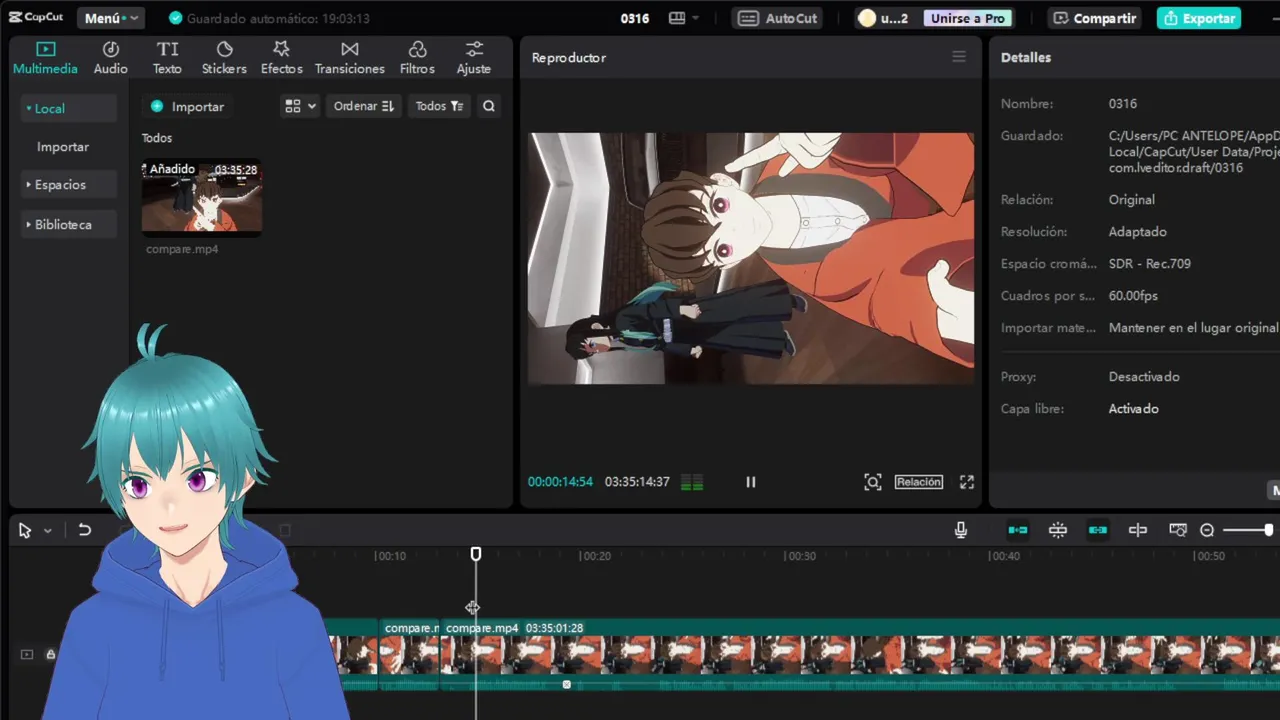Open the Transiciones tab

[x=349, y=58]
